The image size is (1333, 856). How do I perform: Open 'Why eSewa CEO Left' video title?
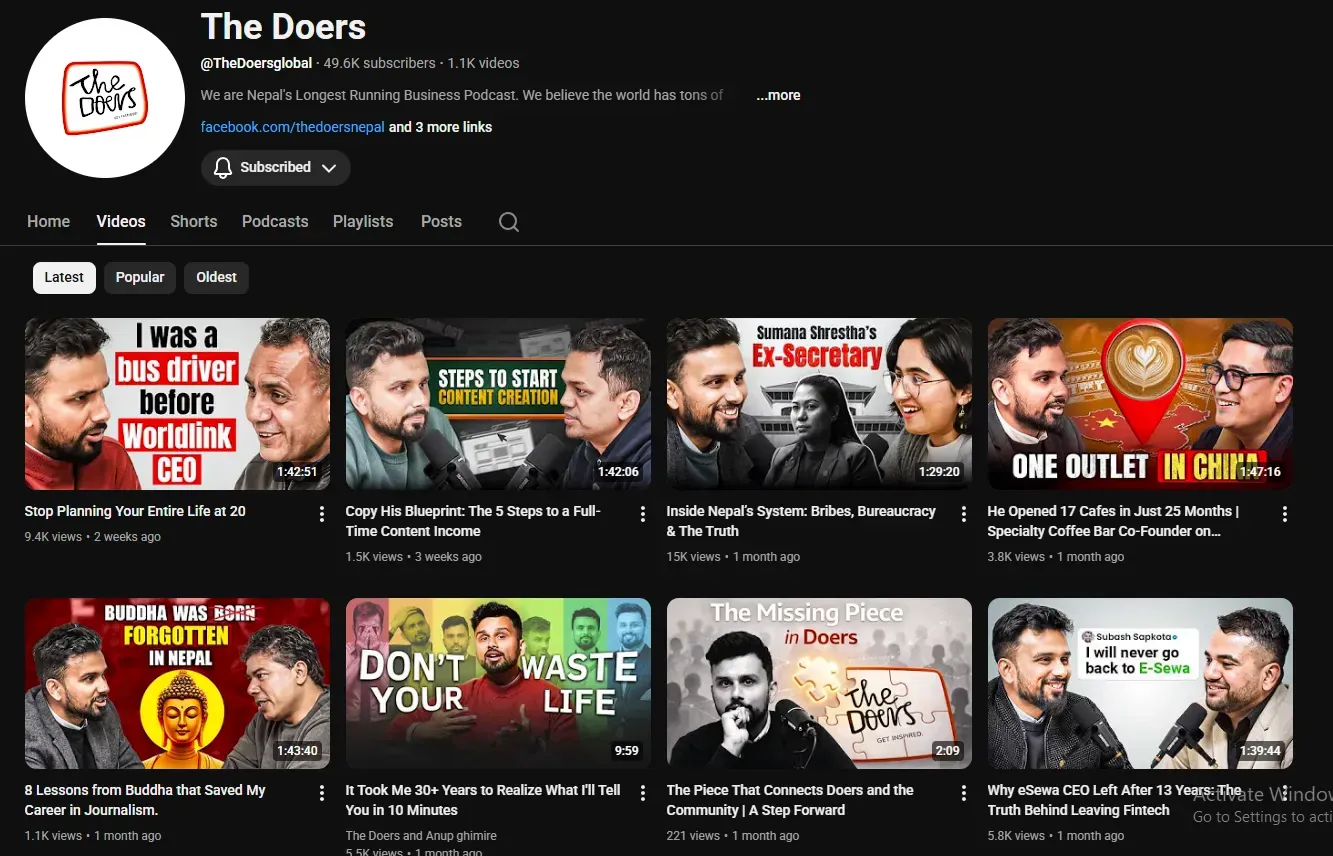pos(1114,800)
